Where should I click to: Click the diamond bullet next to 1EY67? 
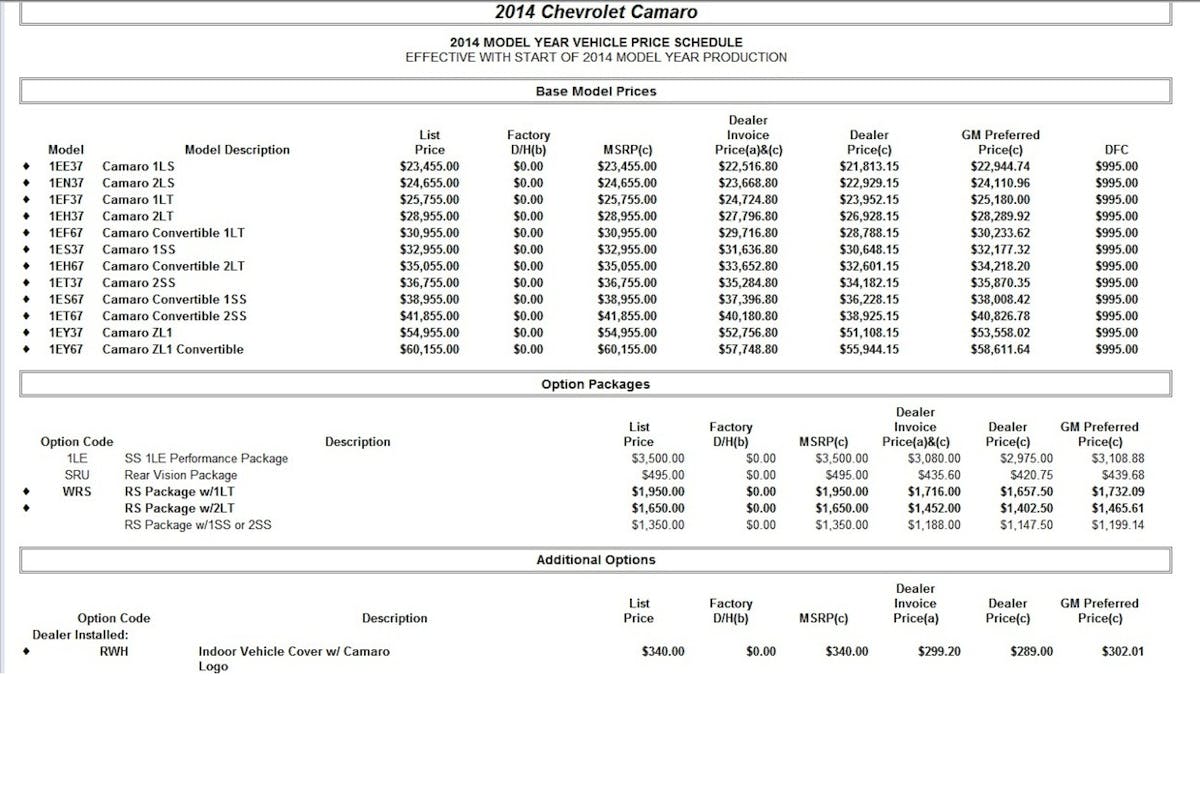click(x=25, y=350)
